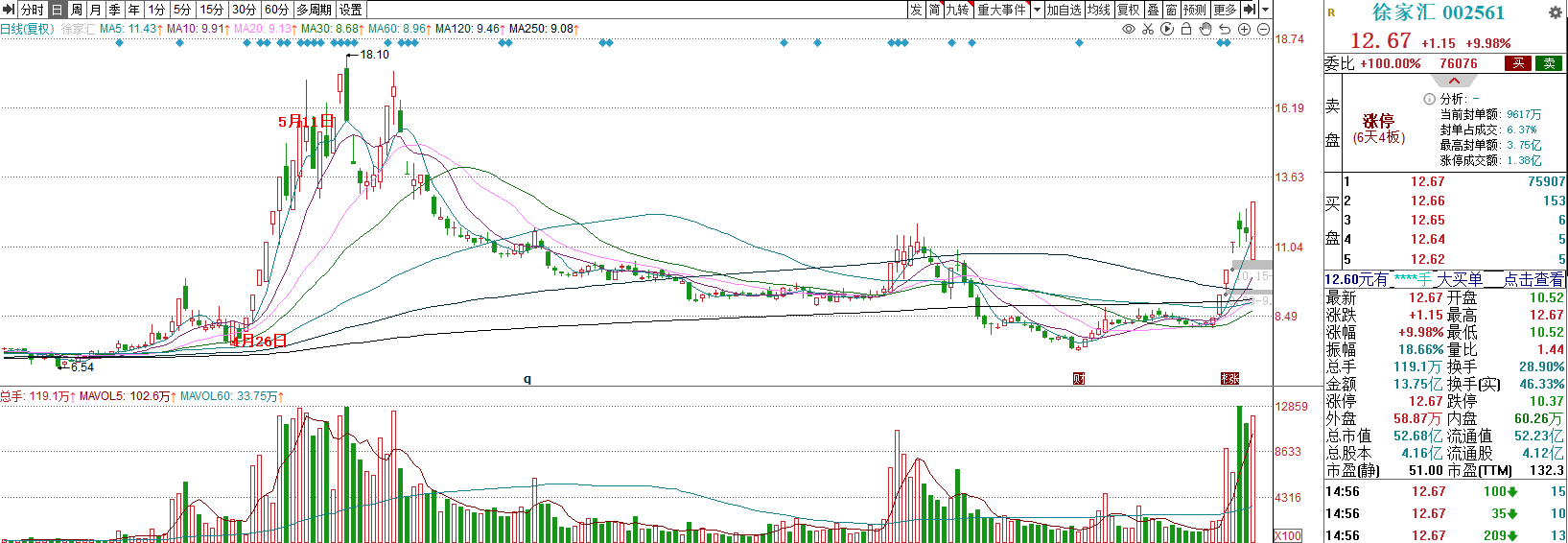1568x543 pixels.
Task: Click the MA10: 9.91 indicator label
Action: pyautogui.click(x=198, y=29)
